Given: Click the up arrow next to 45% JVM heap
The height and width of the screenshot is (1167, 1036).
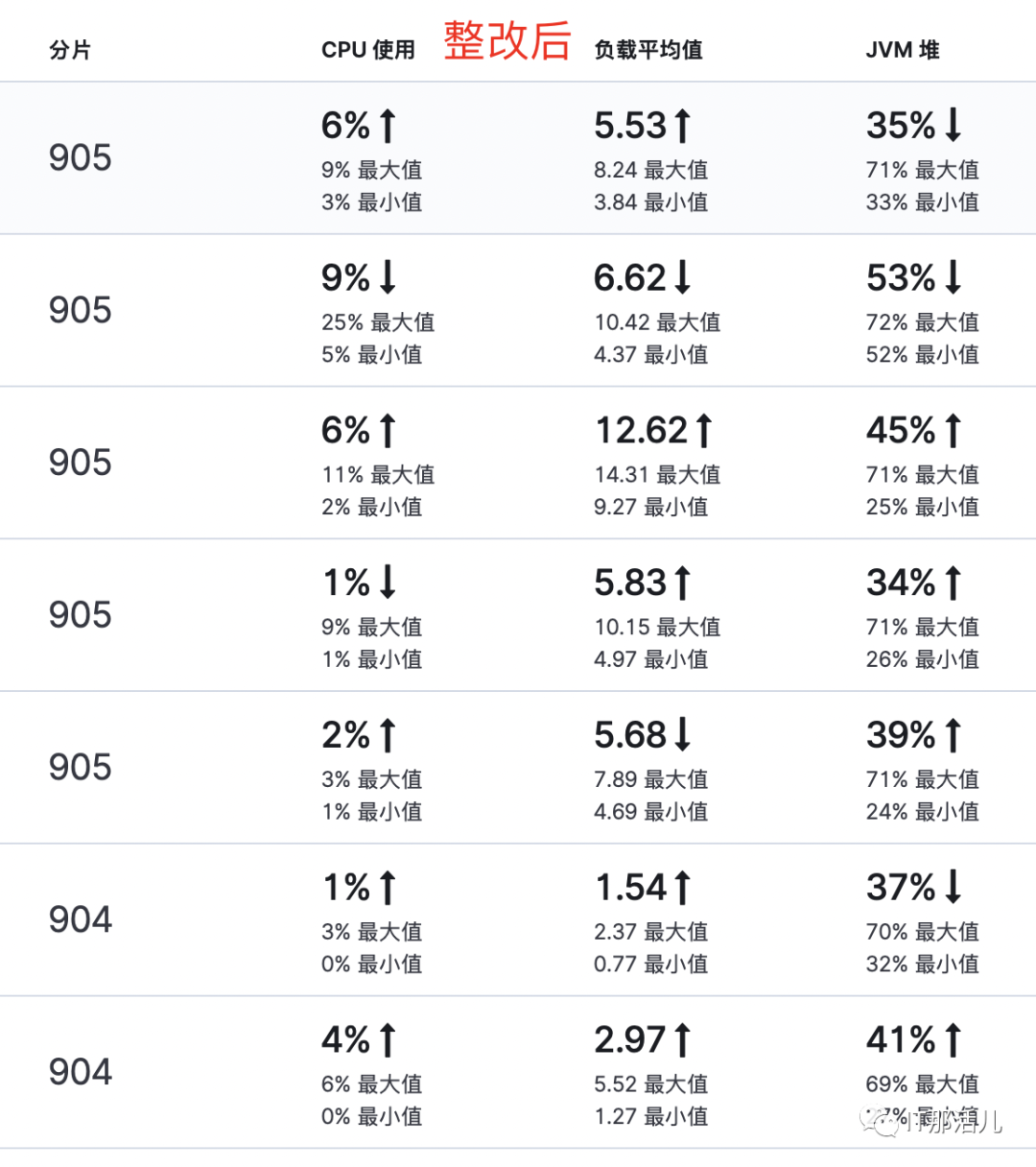Looking at the screenshot, I should point(953,430).
